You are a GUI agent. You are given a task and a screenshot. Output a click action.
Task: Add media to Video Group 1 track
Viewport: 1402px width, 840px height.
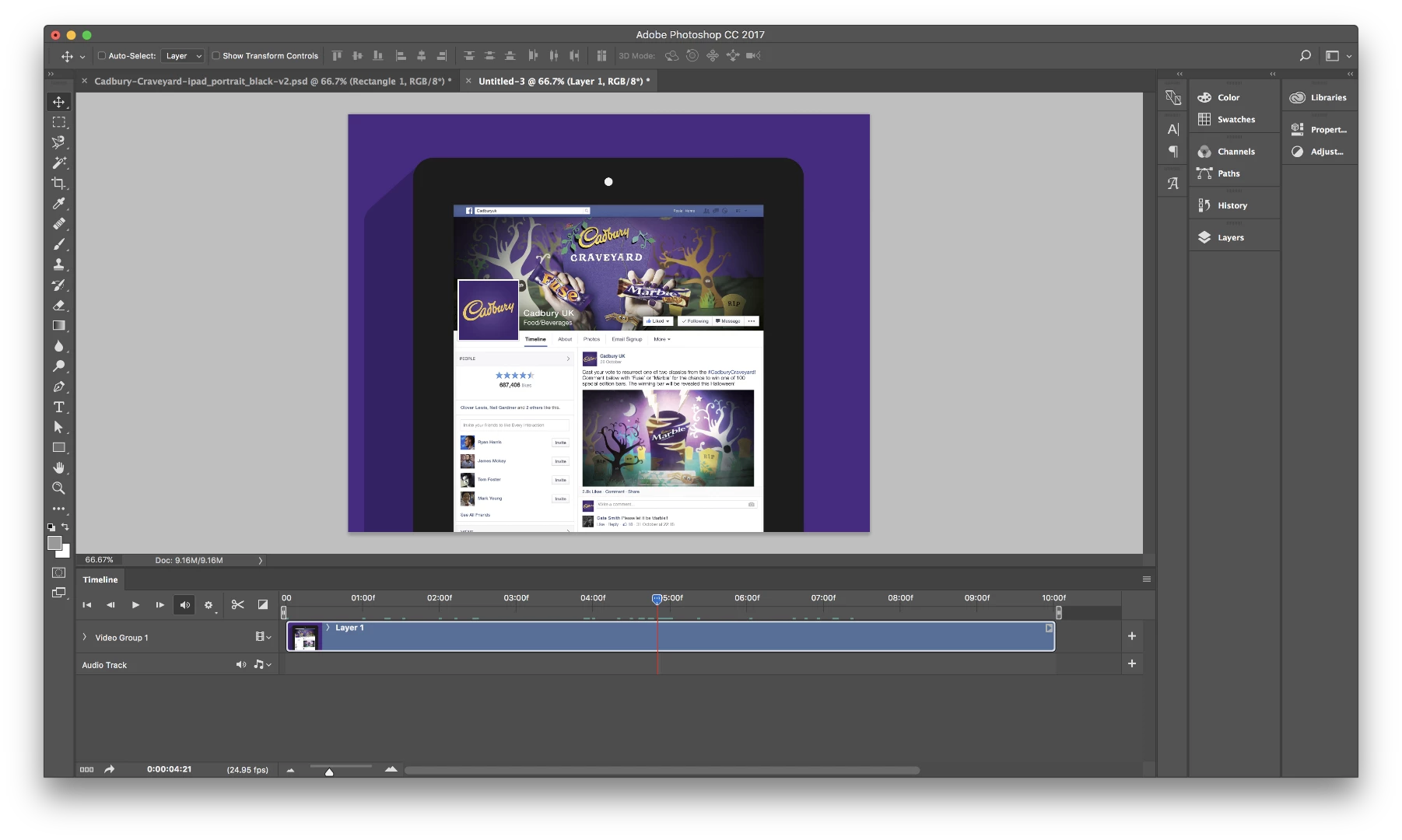[x=1132, y=635]
